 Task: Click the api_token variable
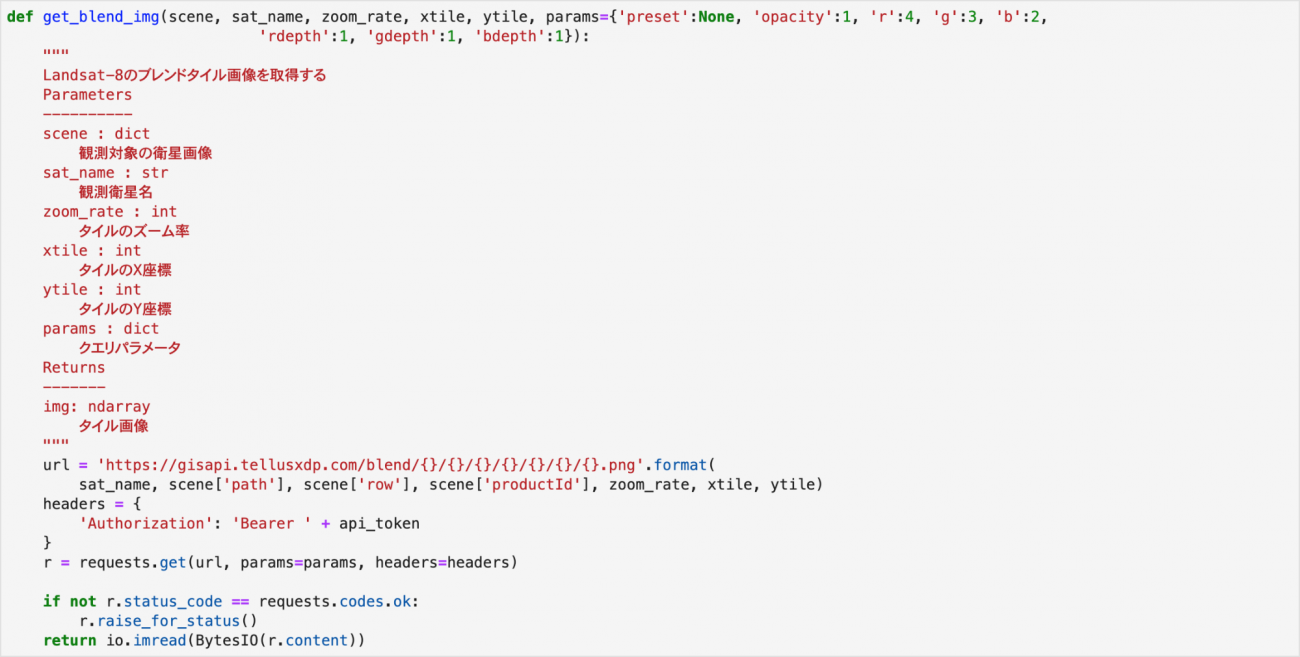coord(379,524)
